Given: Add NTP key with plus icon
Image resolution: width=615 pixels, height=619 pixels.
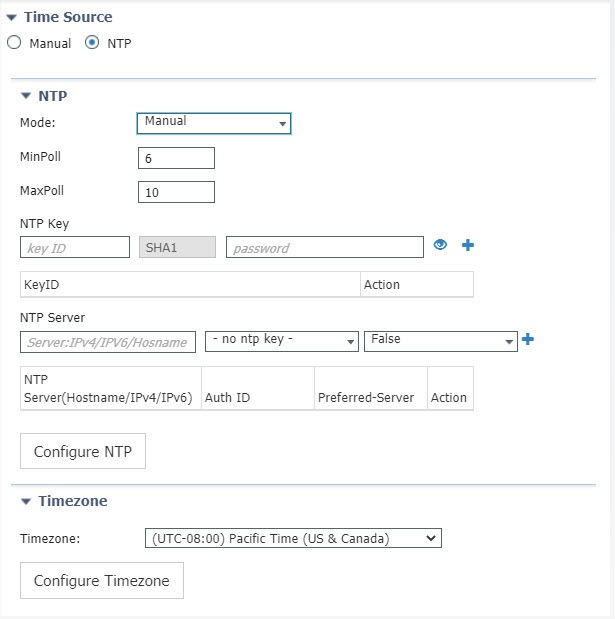Looking at the screenshot, I should 468,245.
